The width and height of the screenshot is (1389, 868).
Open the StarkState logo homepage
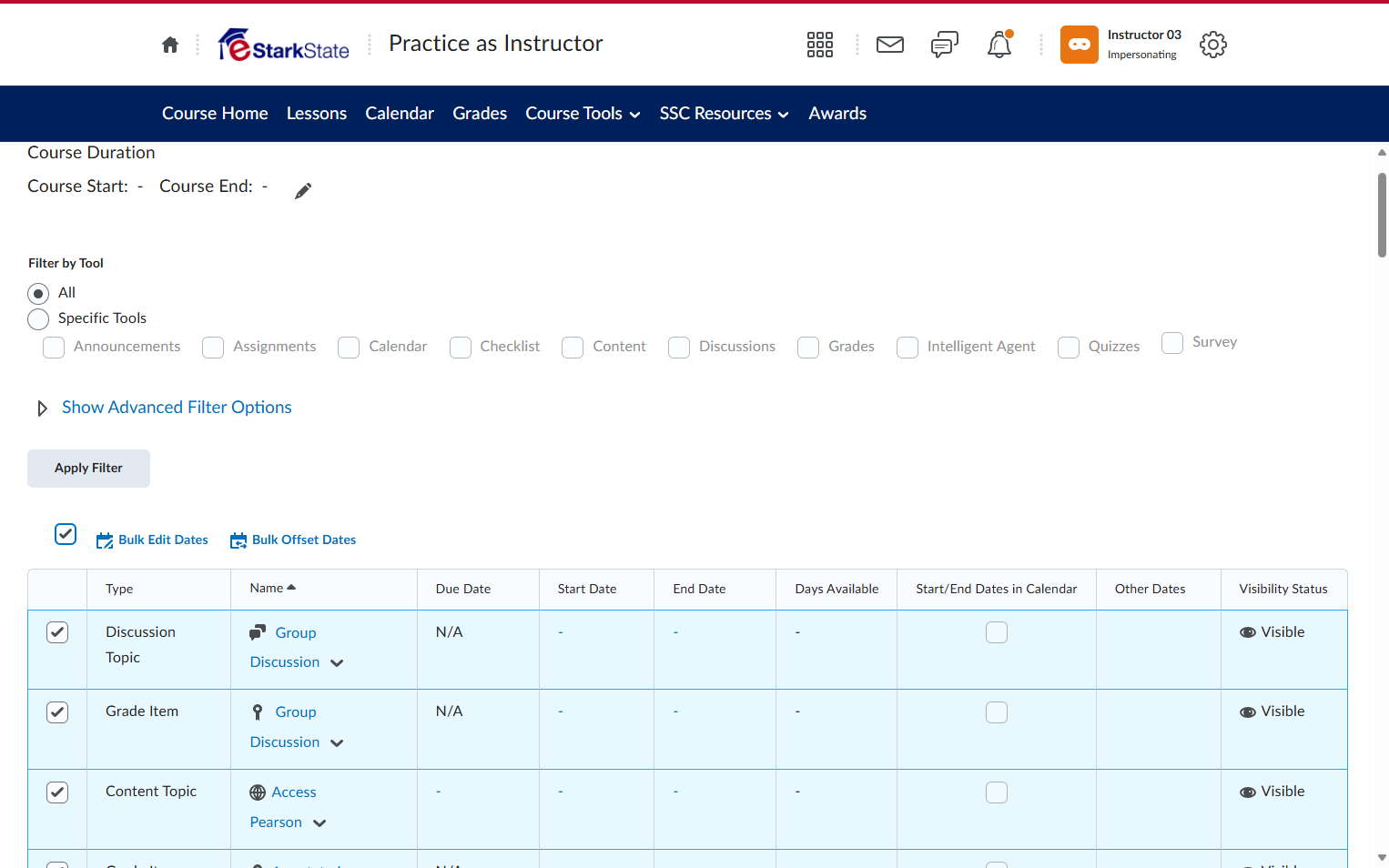(284, 45)
